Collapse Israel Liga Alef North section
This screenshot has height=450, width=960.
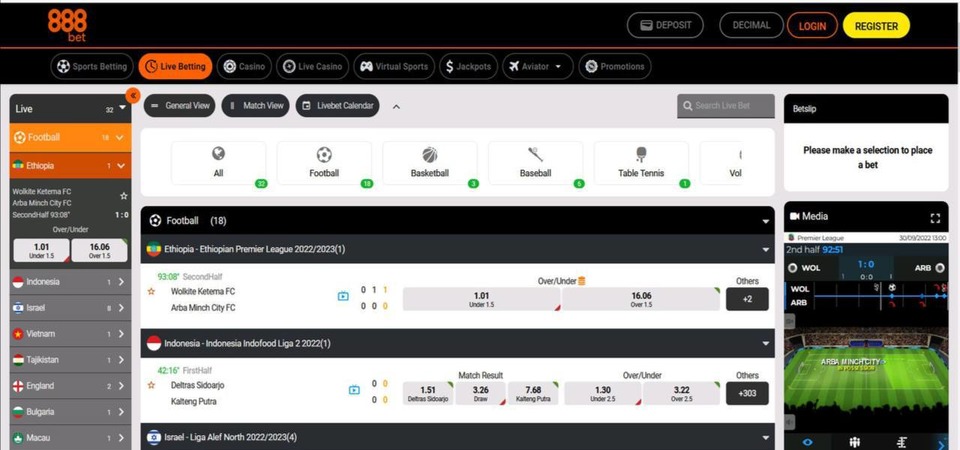click(x=457, y=437)
